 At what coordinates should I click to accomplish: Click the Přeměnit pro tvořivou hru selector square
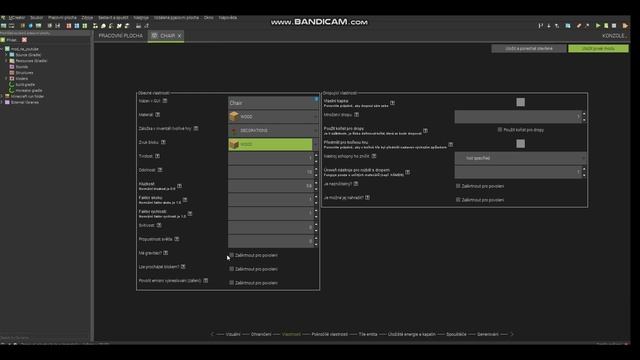coord(520,144)
